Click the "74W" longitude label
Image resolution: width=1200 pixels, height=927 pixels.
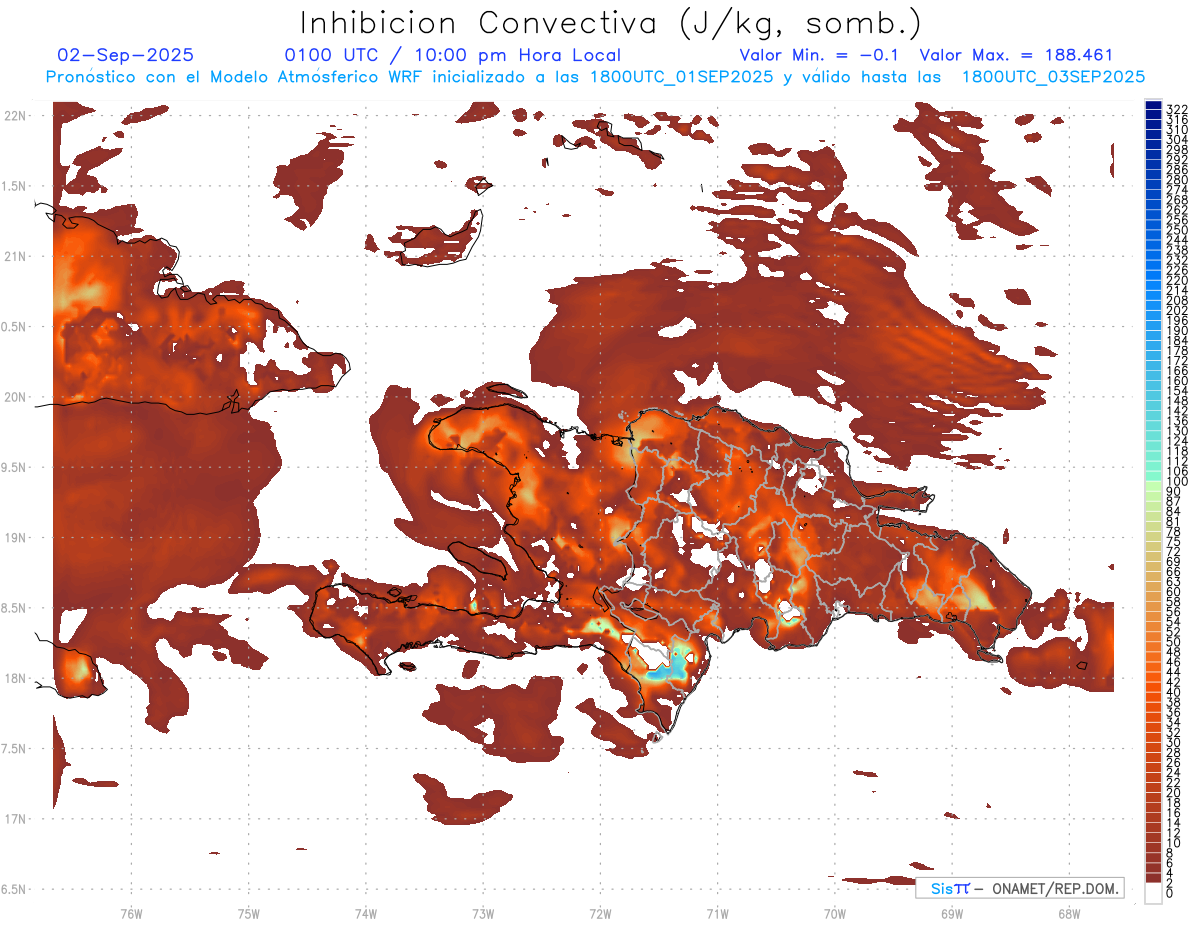pyautogui.click(x=366, y=913)
